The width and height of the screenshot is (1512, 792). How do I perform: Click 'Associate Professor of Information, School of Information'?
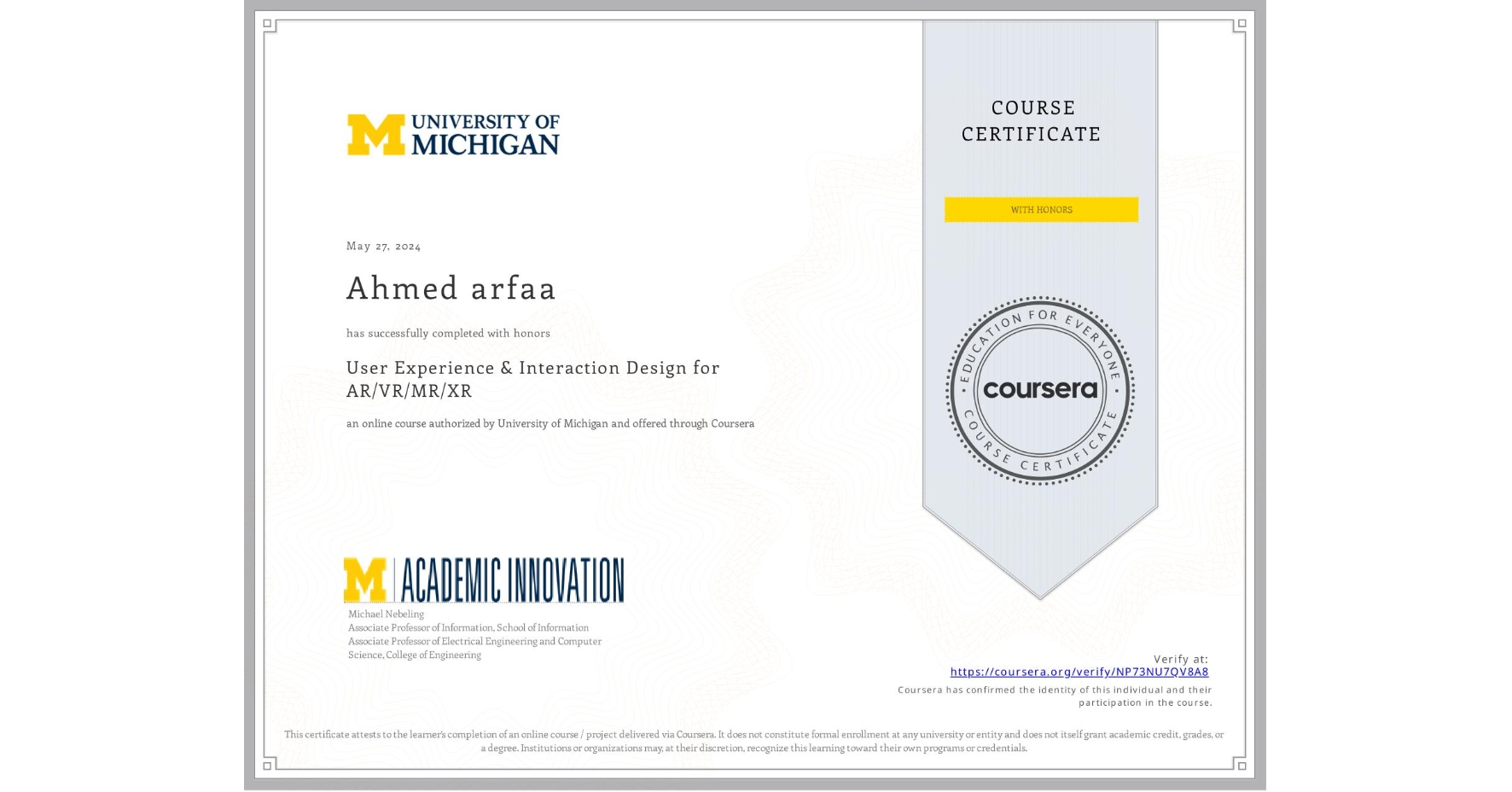coord(468,628)
